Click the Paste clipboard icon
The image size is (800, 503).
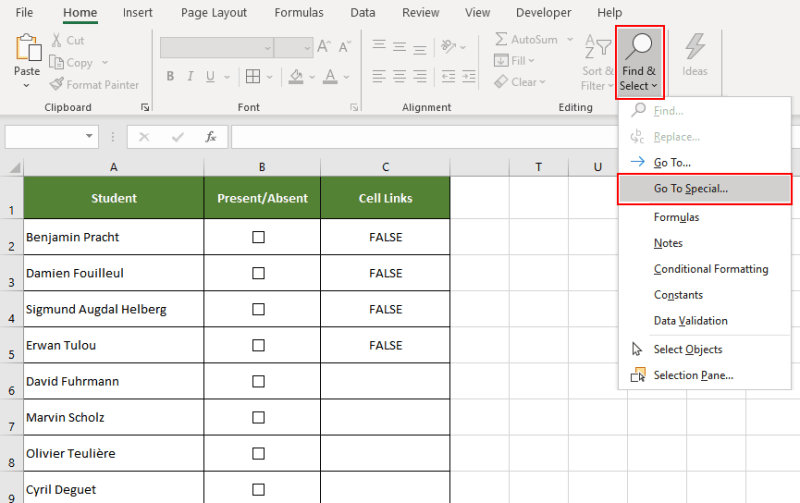coord(28,48)
